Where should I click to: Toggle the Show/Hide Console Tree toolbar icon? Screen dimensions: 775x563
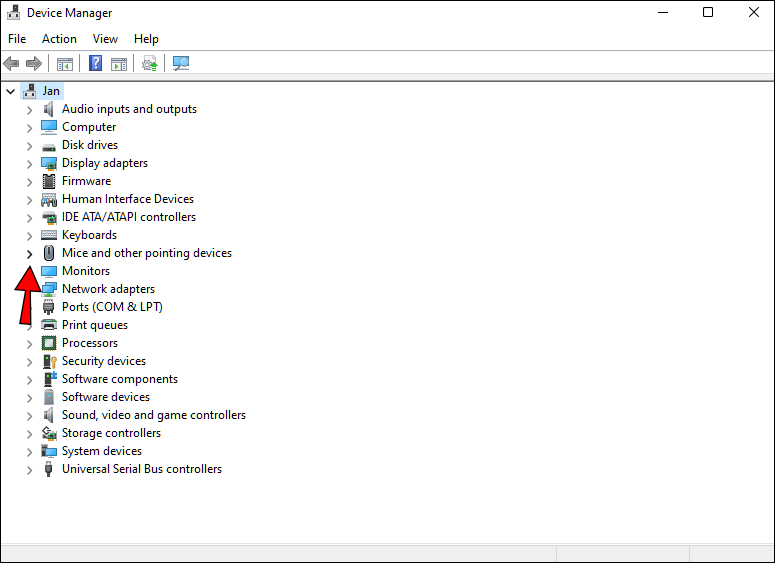(65, 64)
